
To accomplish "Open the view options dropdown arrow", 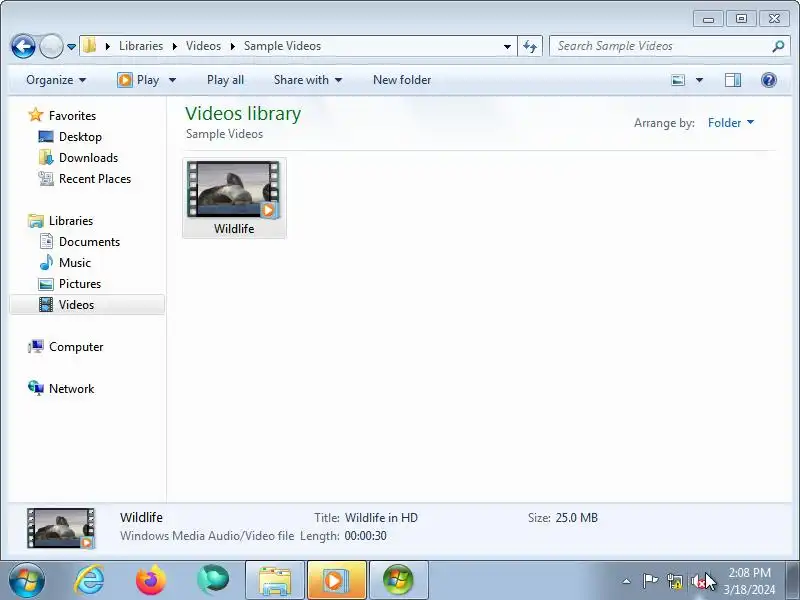I will pyautogui.click(x=699, y=80).
